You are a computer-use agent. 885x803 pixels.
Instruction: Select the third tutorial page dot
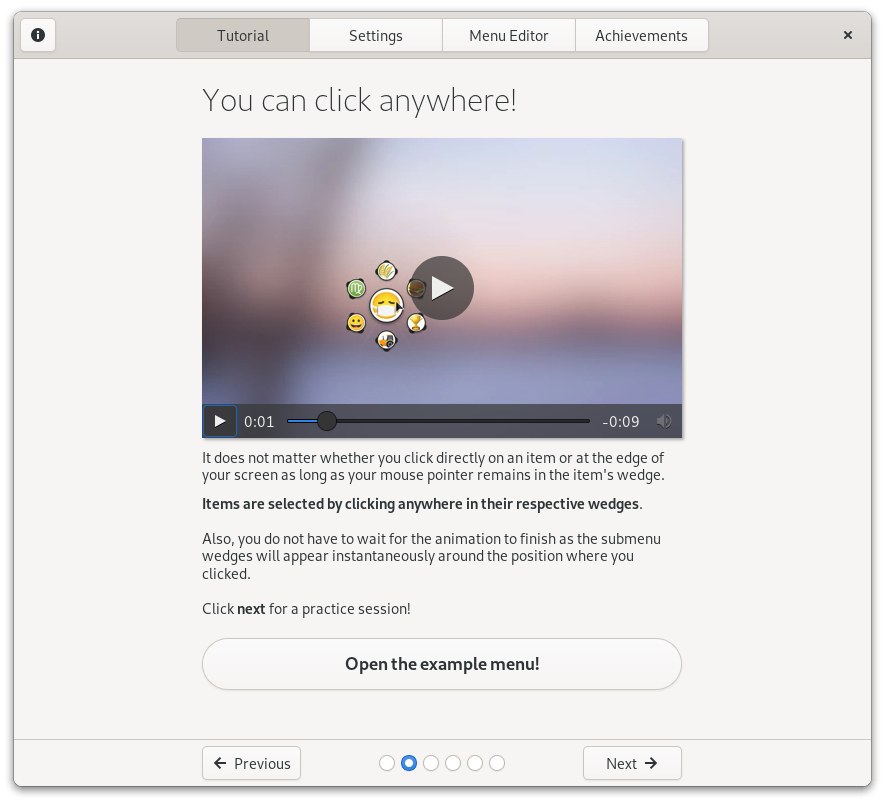click(431, 763)
